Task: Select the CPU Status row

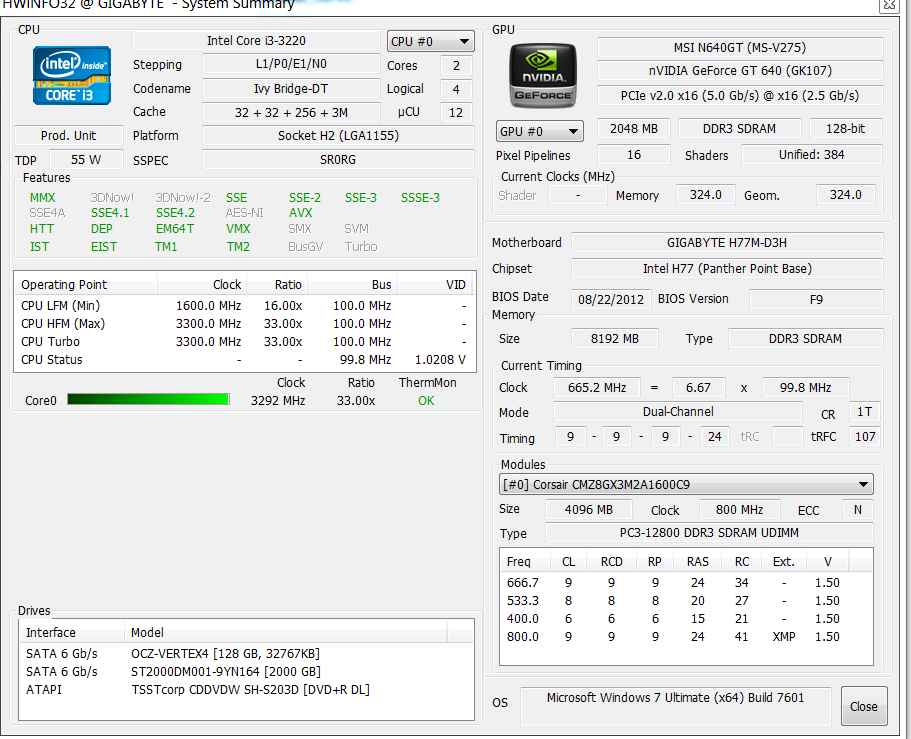Action: point(244,360)
